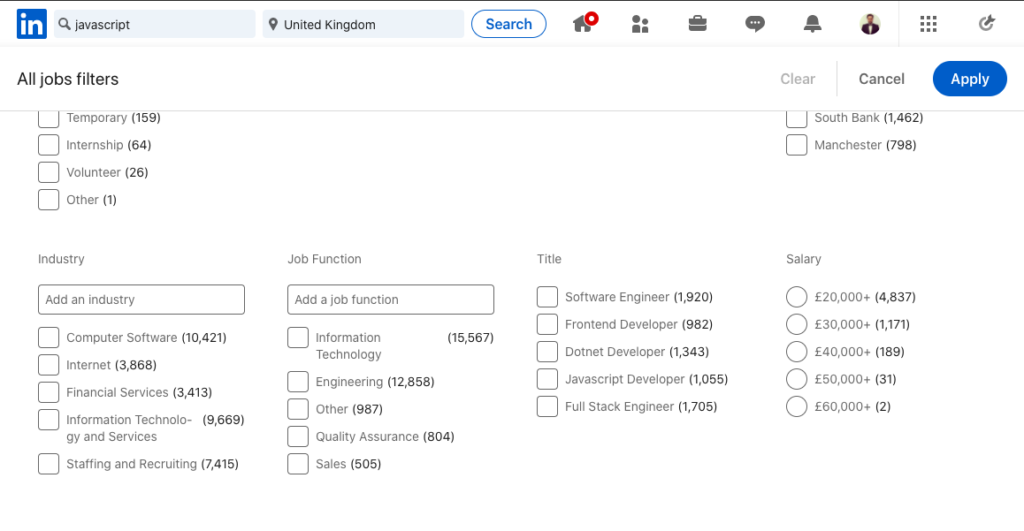Click the rightmost navigation bar icon
Image resolution: width=1024 pixels, height=531 pixels.
point(986,24)
